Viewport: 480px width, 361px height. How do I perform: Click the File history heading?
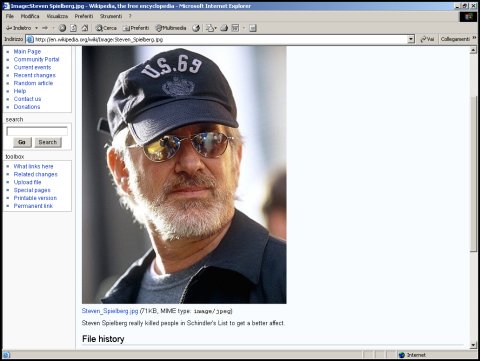(x=103, y=339)
